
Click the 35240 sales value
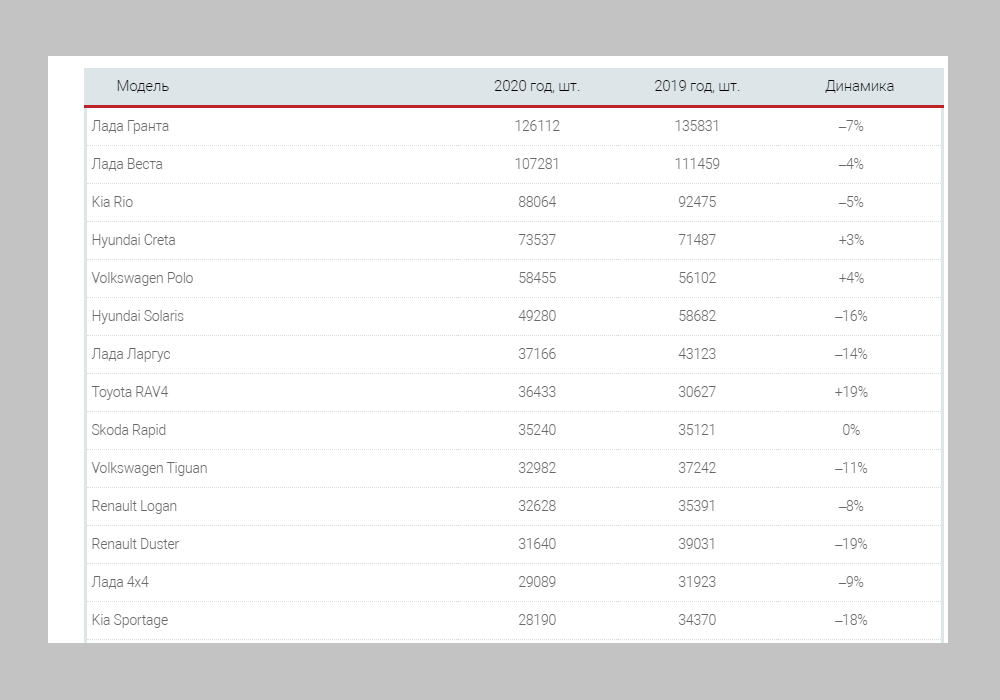click(x=537, y=430)
